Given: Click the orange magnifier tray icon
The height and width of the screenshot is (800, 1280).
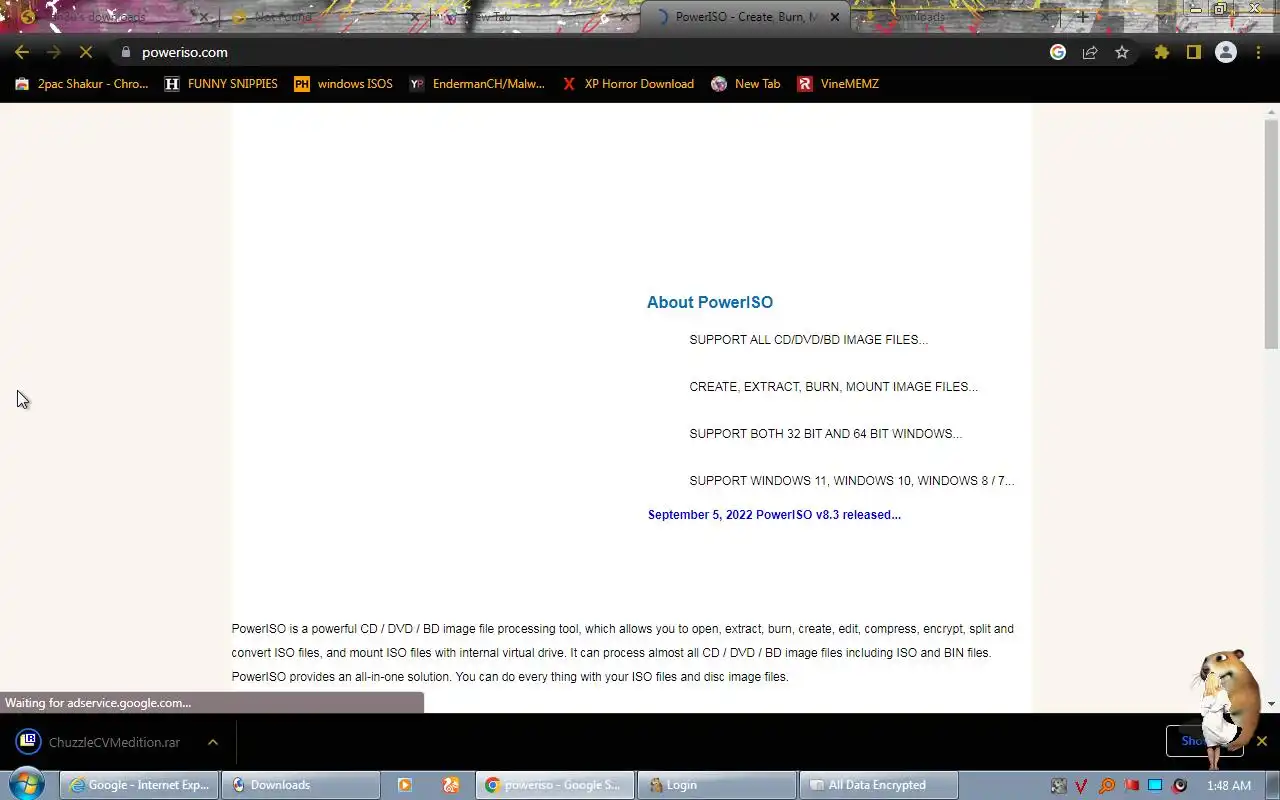Looking at the screenshot, I should (x=1107, y=786).
